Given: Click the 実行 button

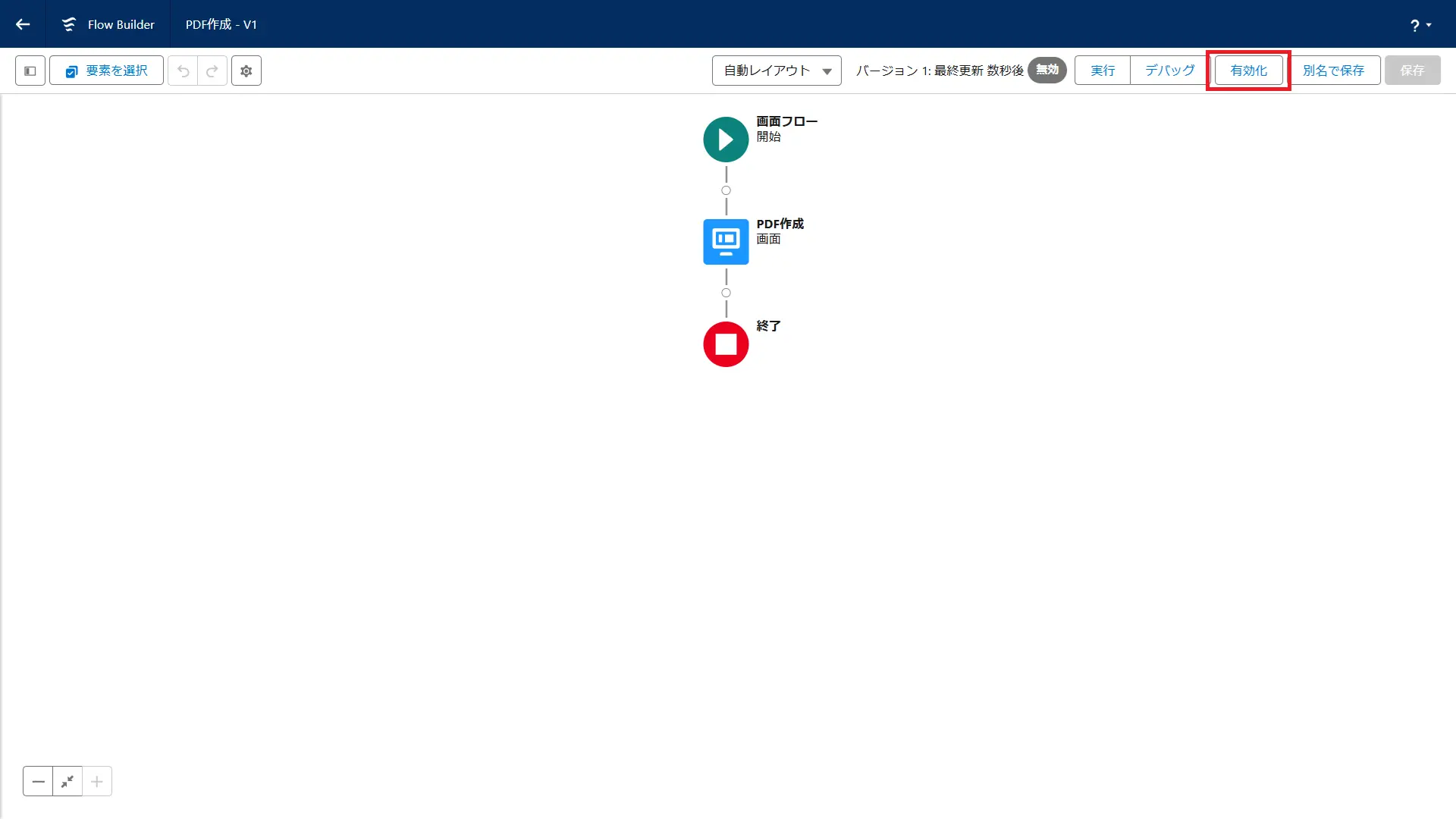Looking at the screenshot, I should pyautogui.click(x=1103, y=71).
